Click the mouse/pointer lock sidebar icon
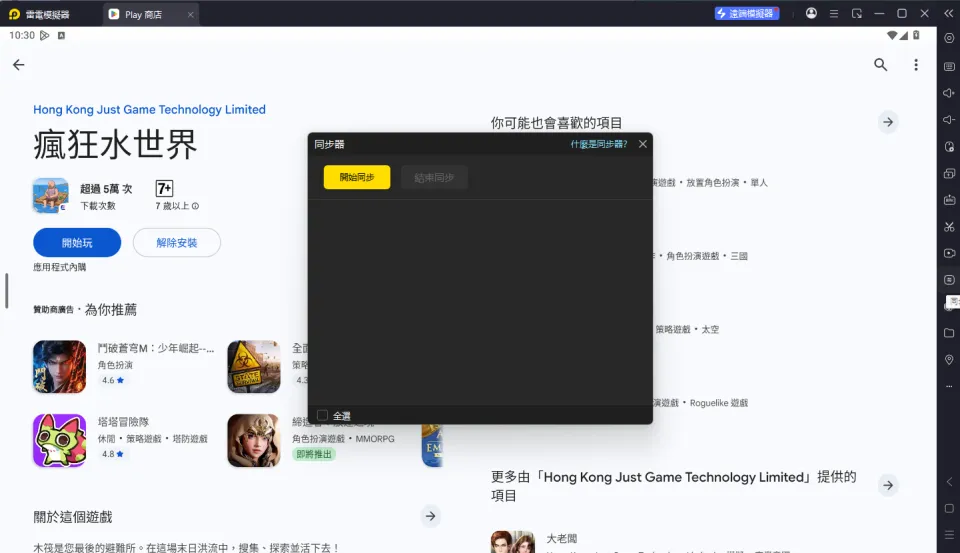This screenshot has height=553, width=960. click(x=949, y=146)
